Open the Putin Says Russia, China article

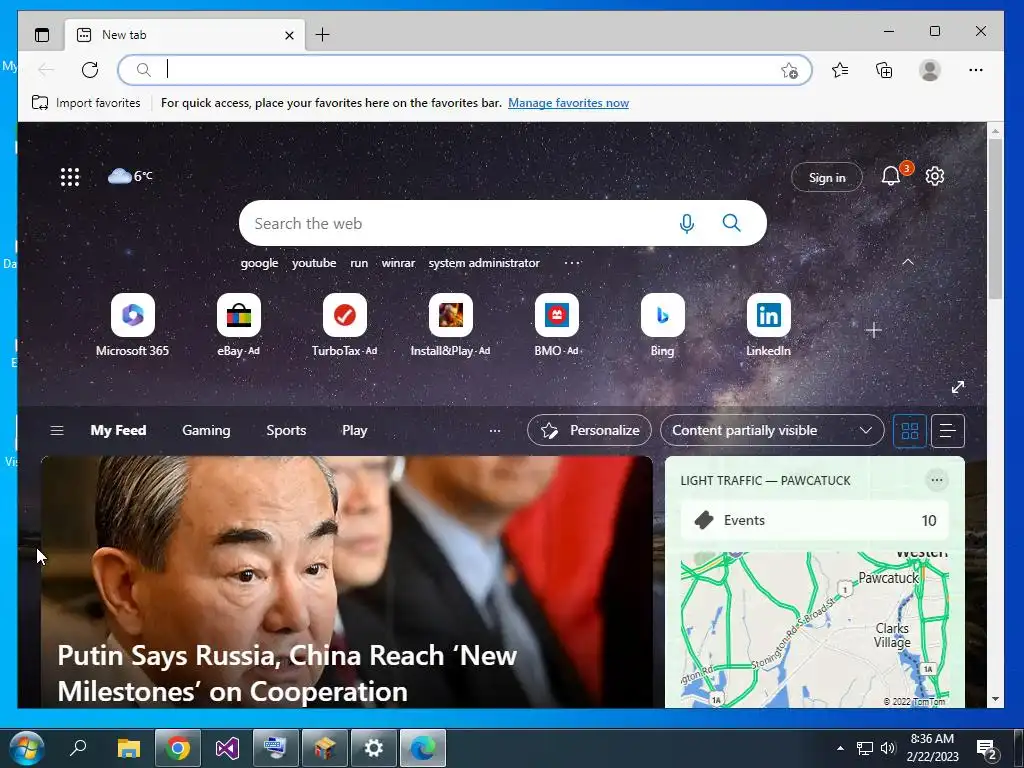pos(347,582)
